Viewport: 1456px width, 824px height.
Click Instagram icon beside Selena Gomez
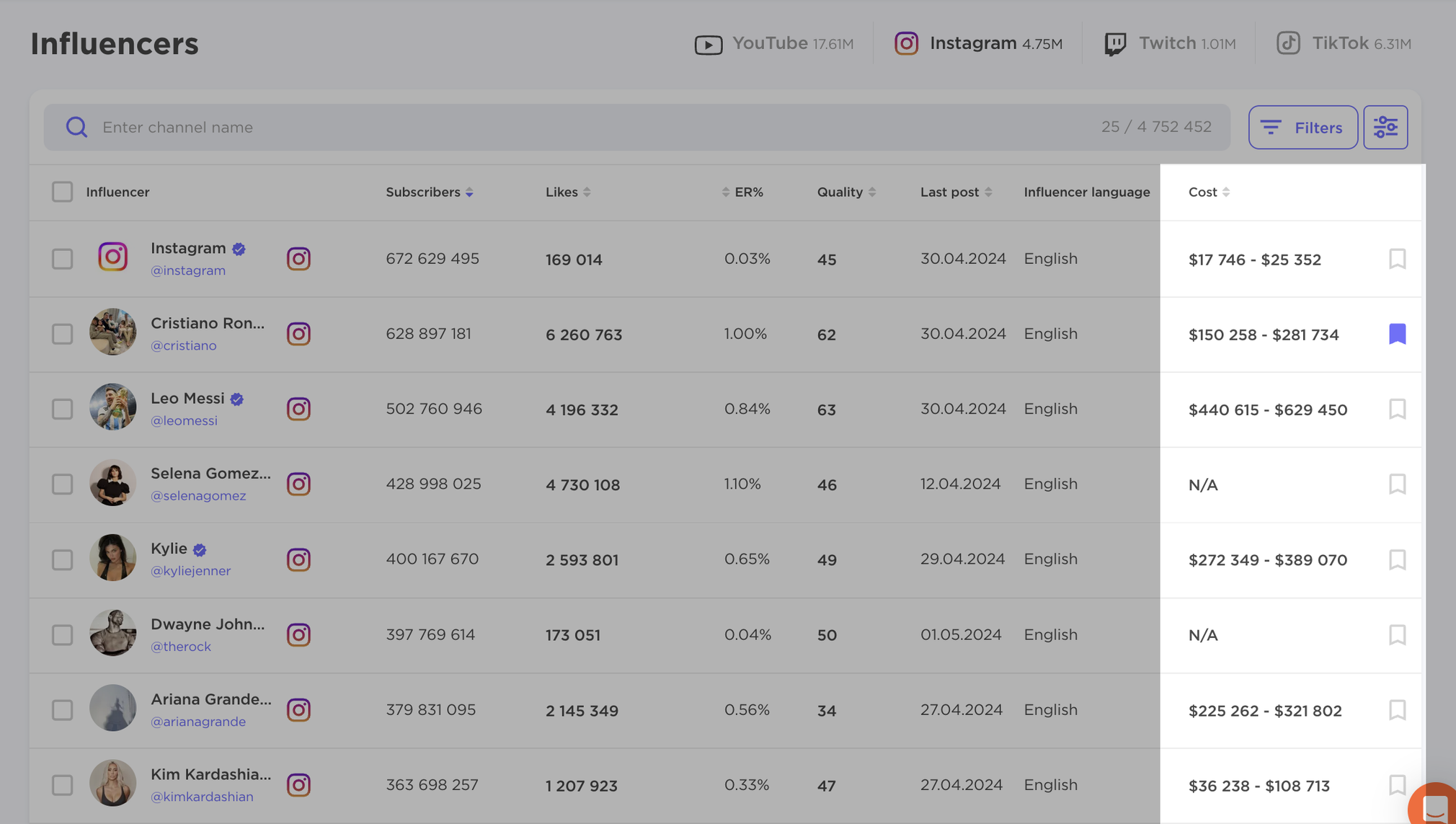(298, 484)
